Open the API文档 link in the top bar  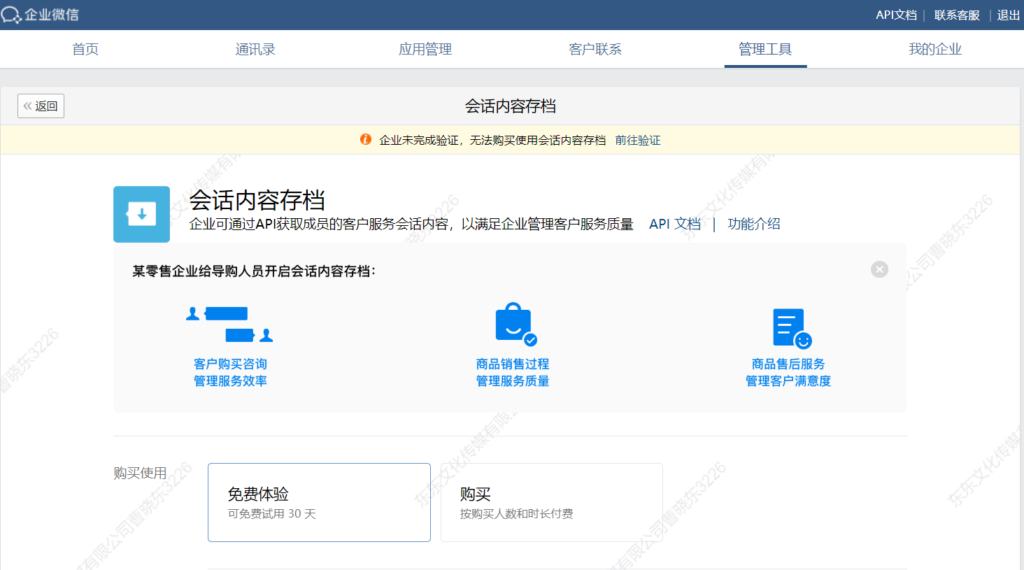896,15
